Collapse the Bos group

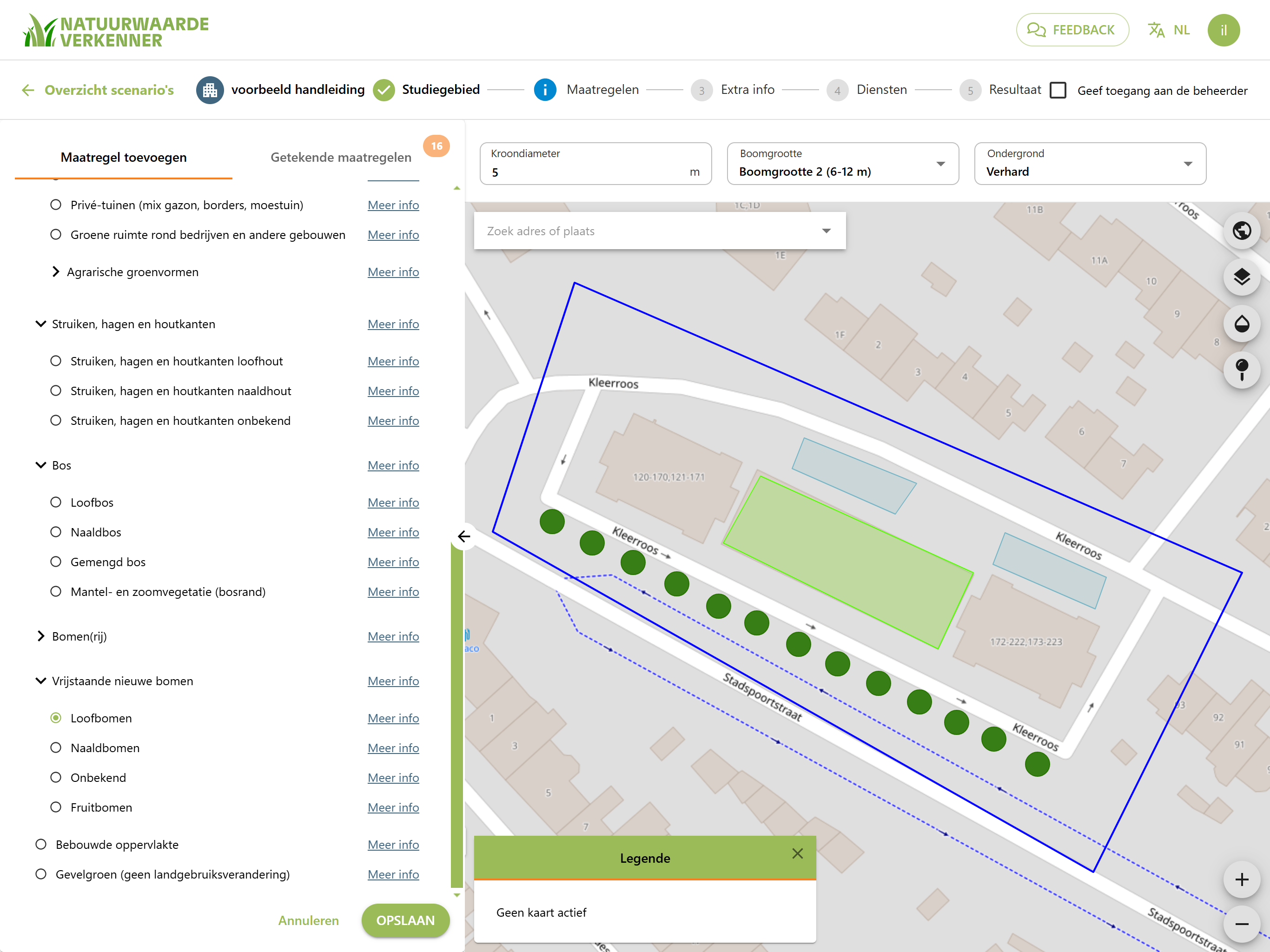41,465
